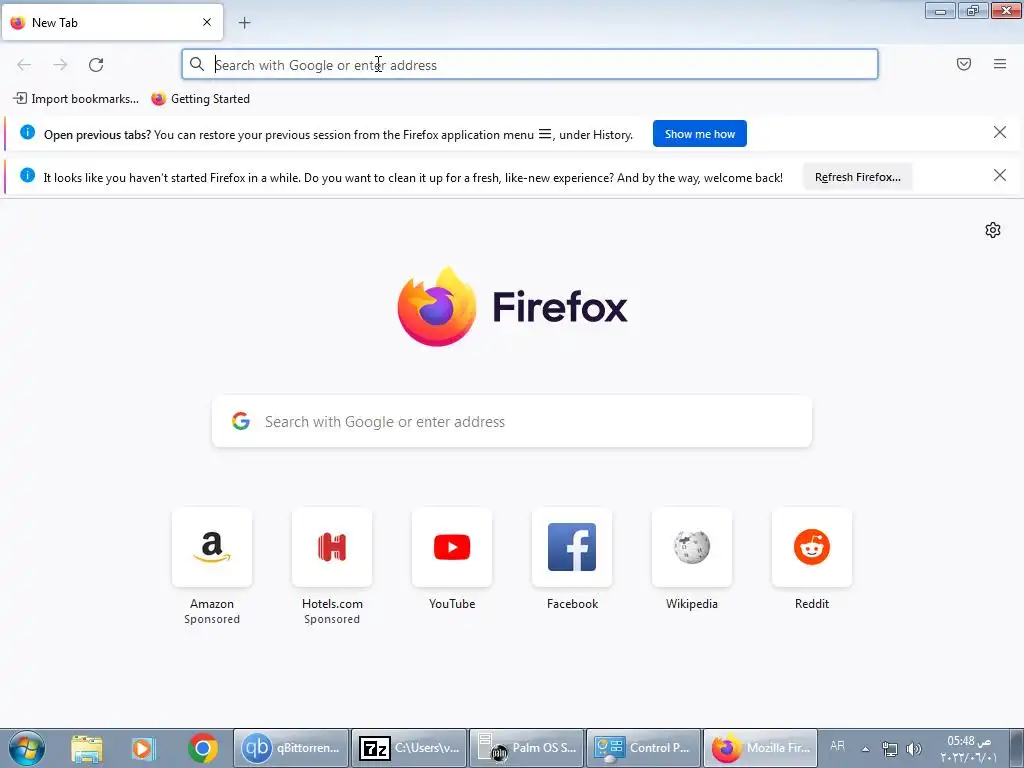Screen dimensions: 1024x768
Task: Open the Firefox application menu
Action: tap(1000, 64)
